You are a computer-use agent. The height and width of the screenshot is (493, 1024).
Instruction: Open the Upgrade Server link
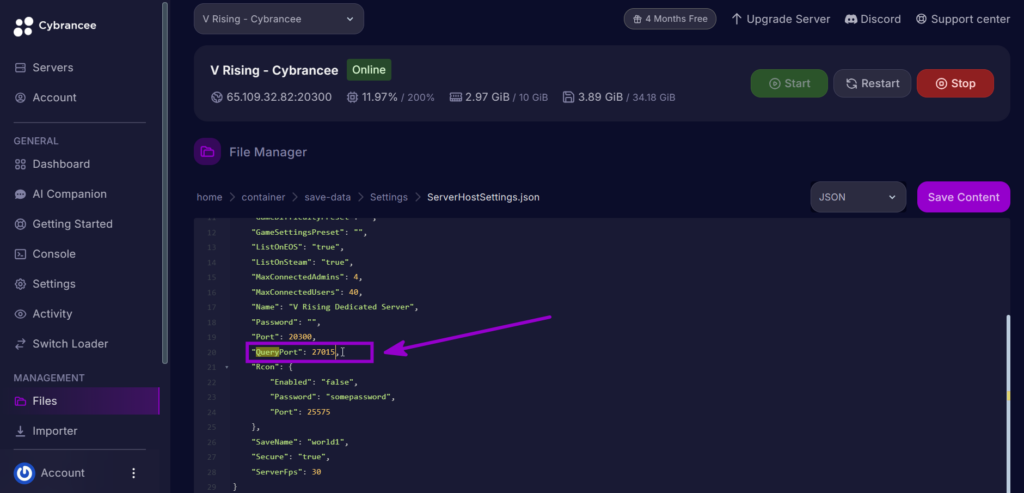780,19
